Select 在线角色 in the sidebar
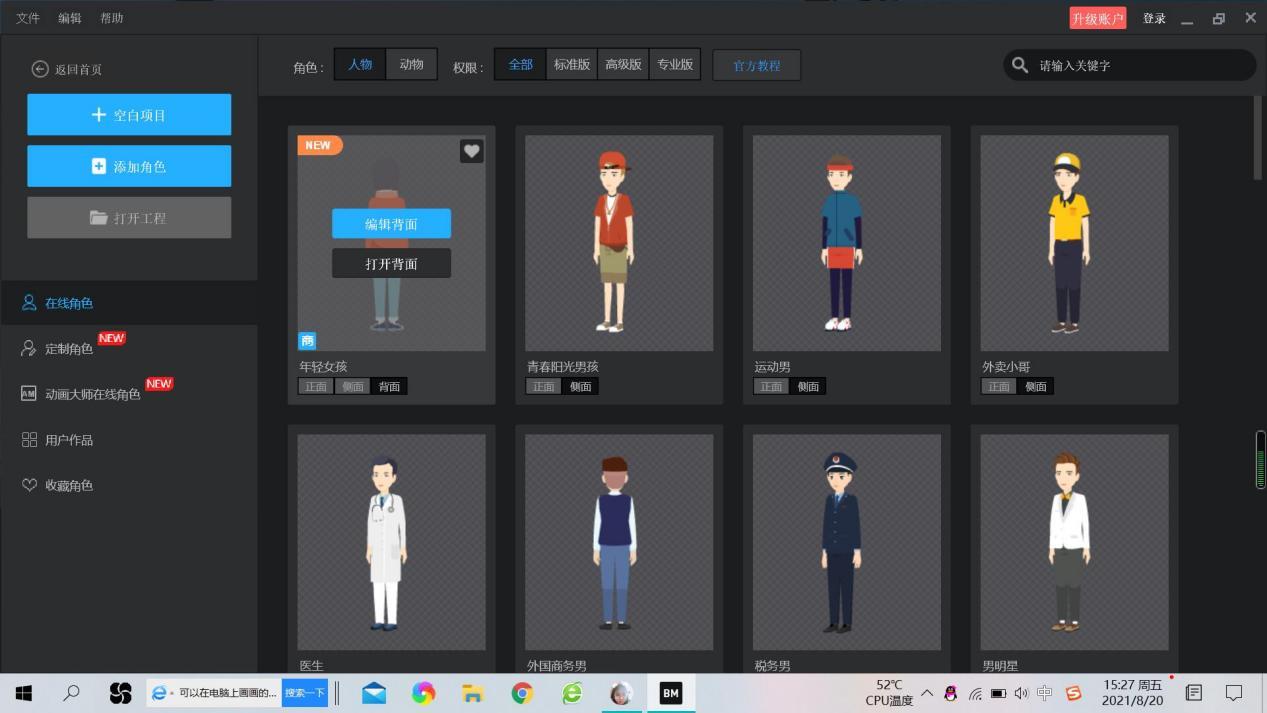1267x713 pixels. 129,303
